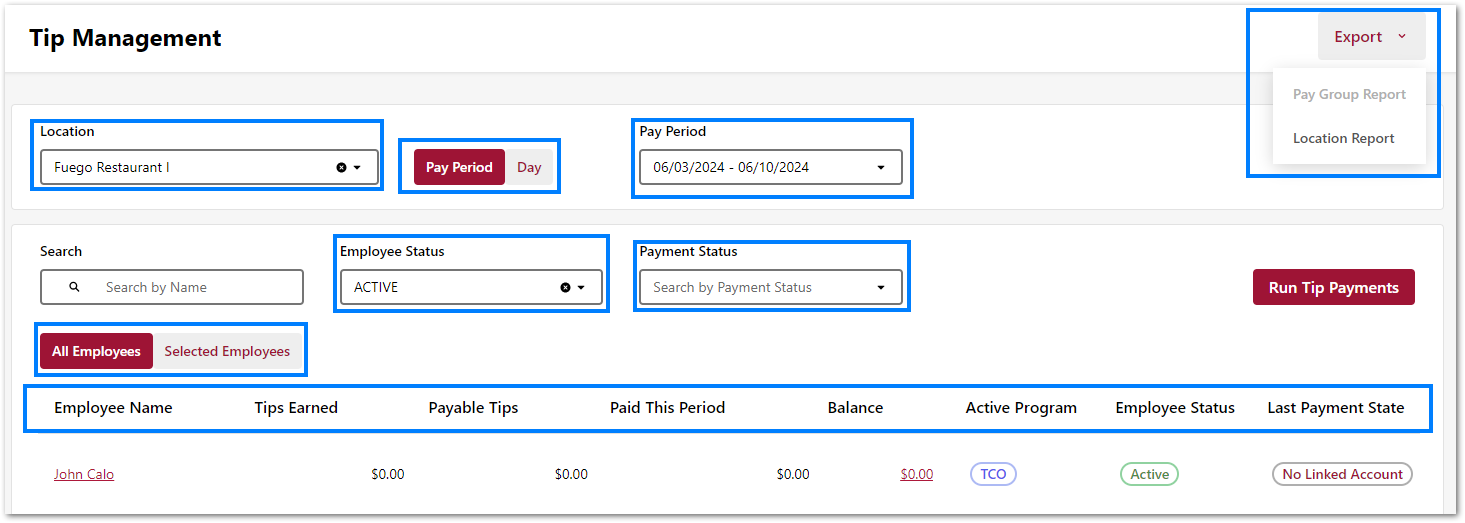Click the search magnifier icon
Image resolution: width=1465 pixels, height=523 pixels.
click(75, 288)
